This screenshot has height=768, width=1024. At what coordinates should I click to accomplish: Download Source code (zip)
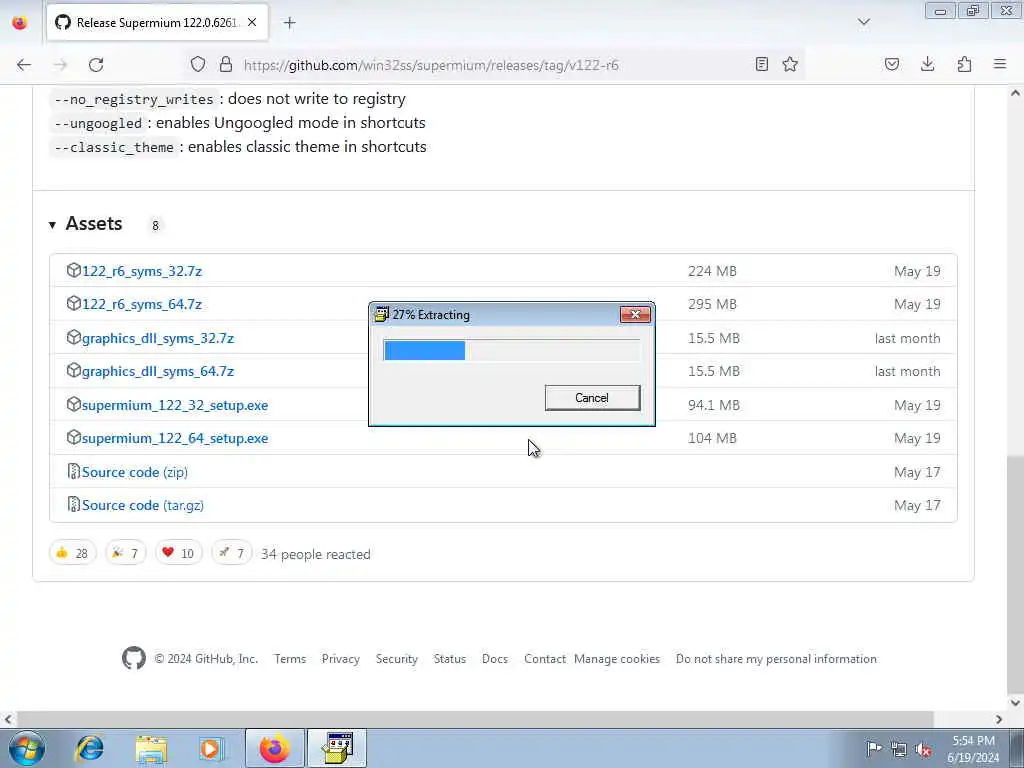point(135,472)
